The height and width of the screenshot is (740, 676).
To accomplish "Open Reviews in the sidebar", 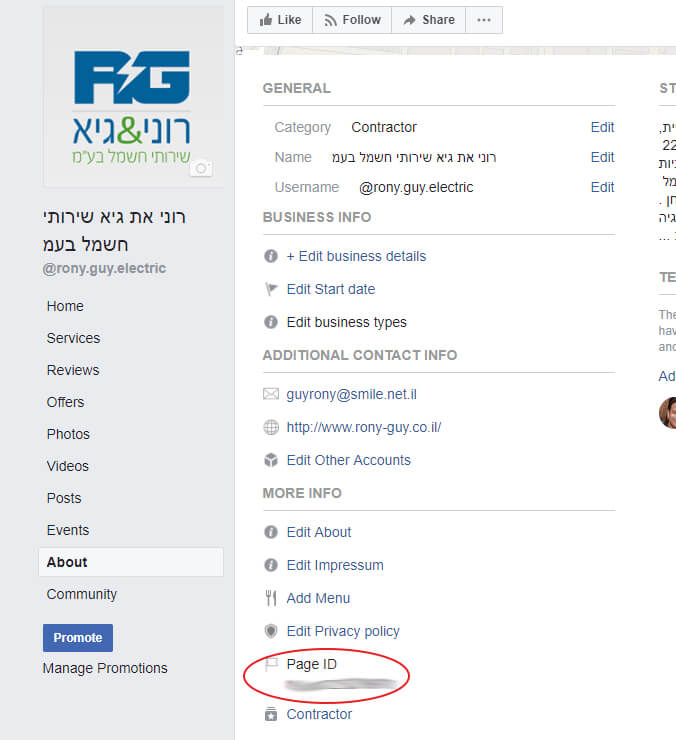I will click(73, 370).
